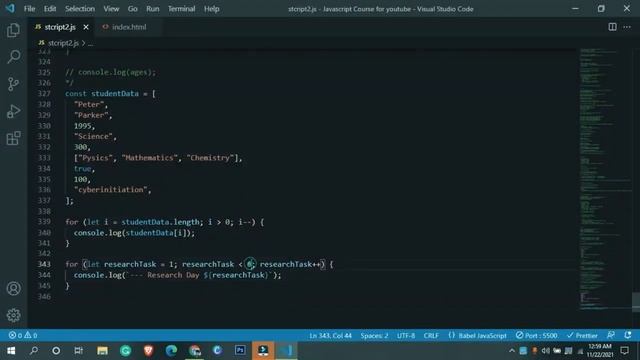The image size is (640, 360).
Task: Change file encoding UTF-8
Action: [x=406, y=336]
